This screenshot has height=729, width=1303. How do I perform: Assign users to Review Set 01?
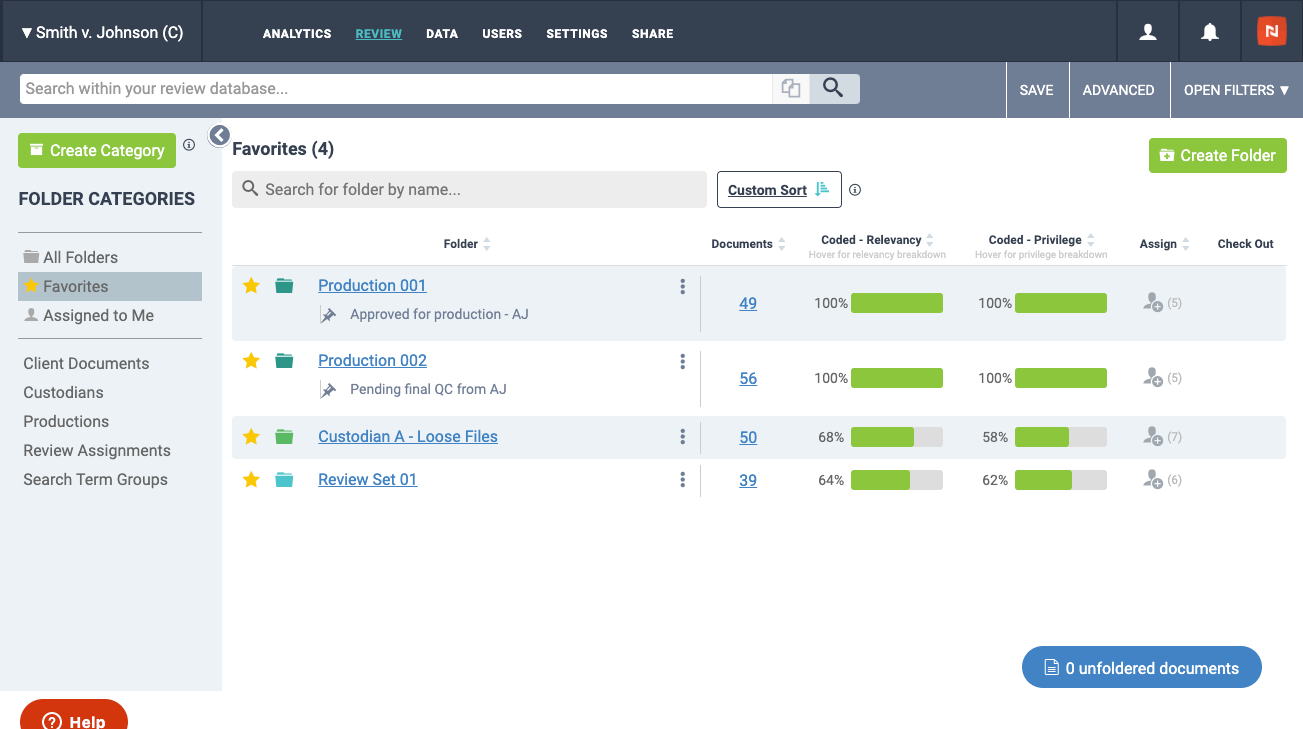[x=1153, y=480]
